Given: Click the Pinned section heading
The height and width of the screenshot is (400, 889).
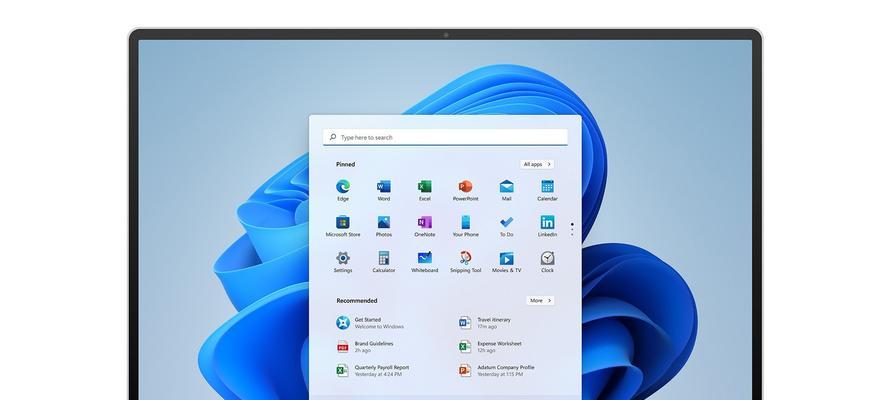Looking at the screenshot, I should (345, 164).
